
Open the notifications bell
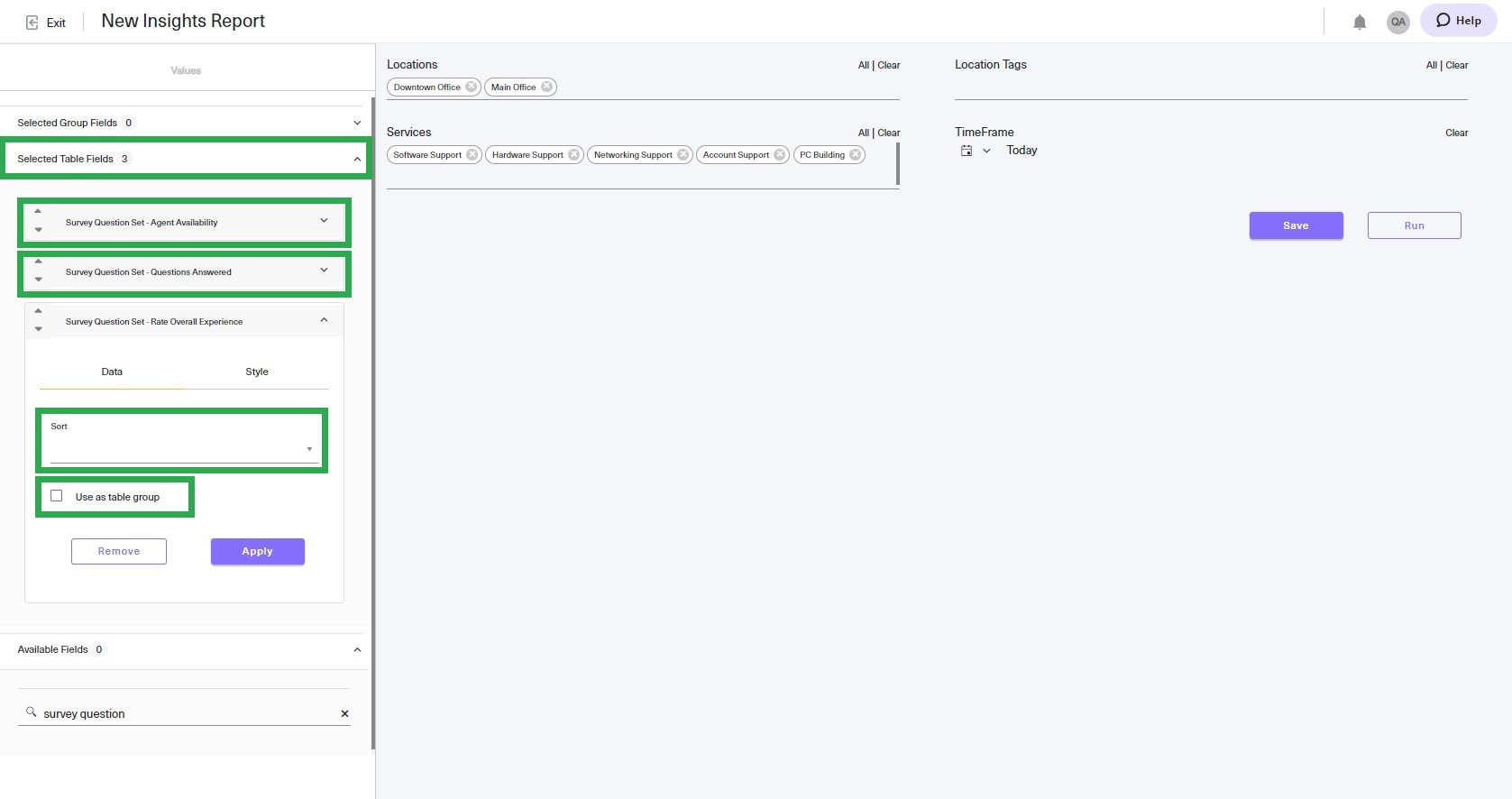(x=1360, y=22)
